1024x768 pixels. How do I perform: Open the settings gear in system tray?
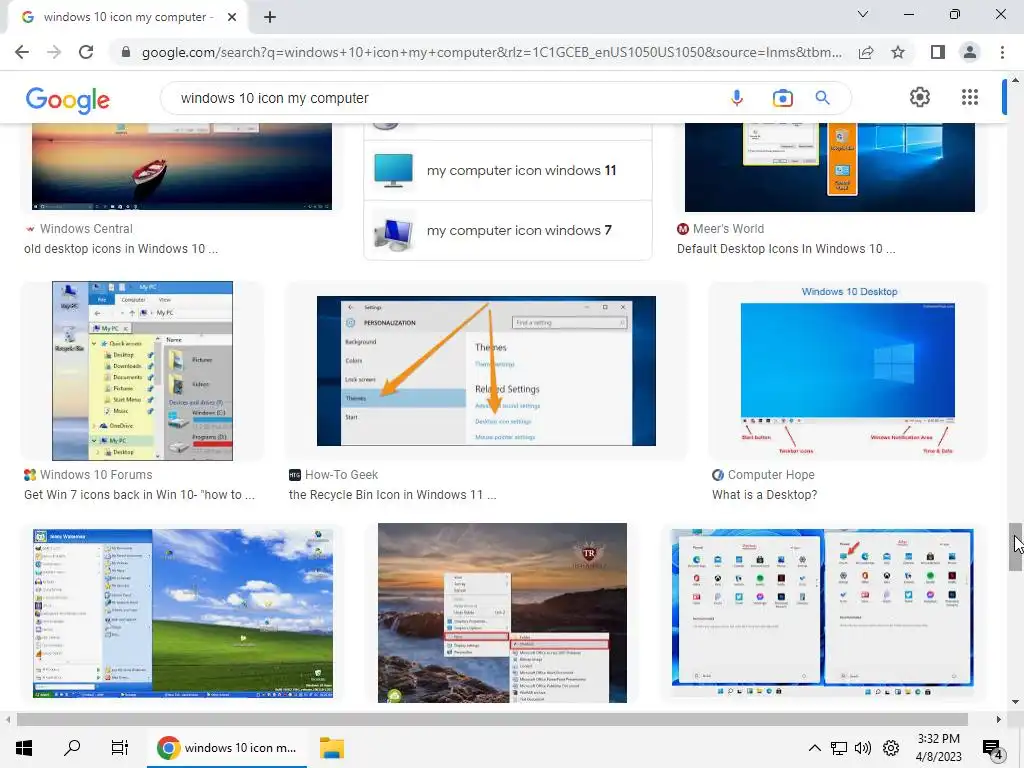tap(891, 748)
